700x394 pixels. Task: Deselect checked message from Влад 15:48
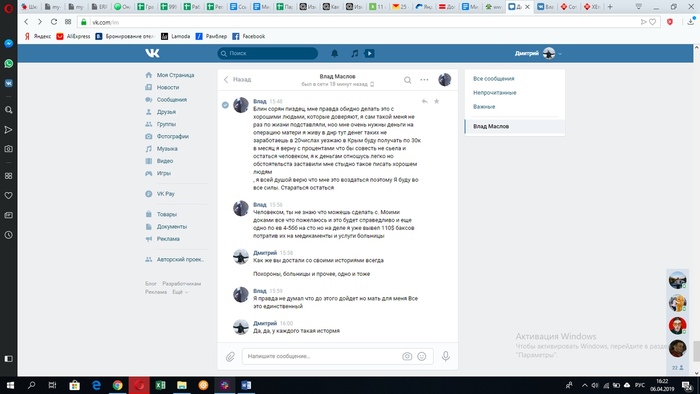[x=225, y=105]
